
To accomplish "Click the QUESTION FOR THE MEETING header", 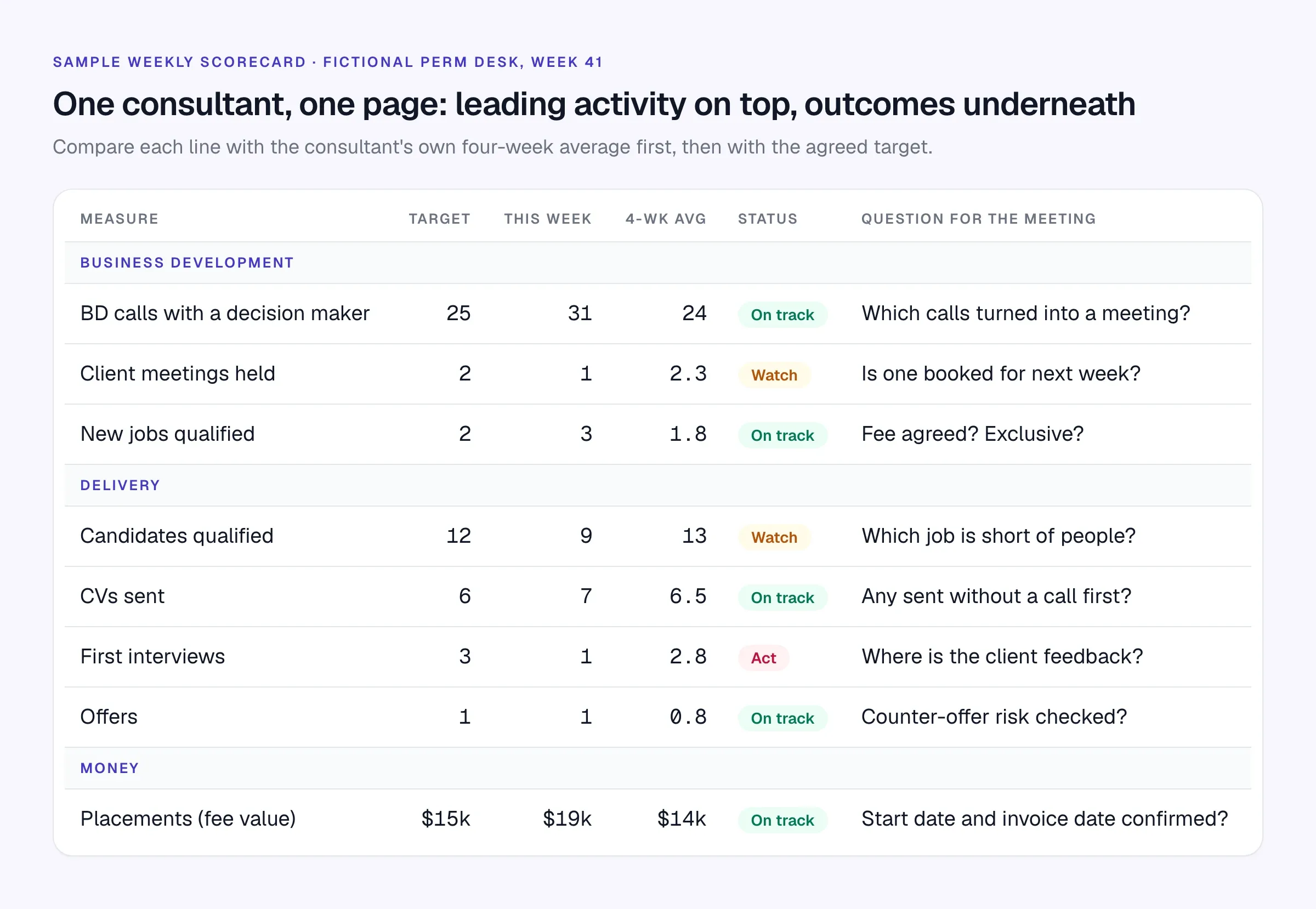I will [x=978, y=219].
